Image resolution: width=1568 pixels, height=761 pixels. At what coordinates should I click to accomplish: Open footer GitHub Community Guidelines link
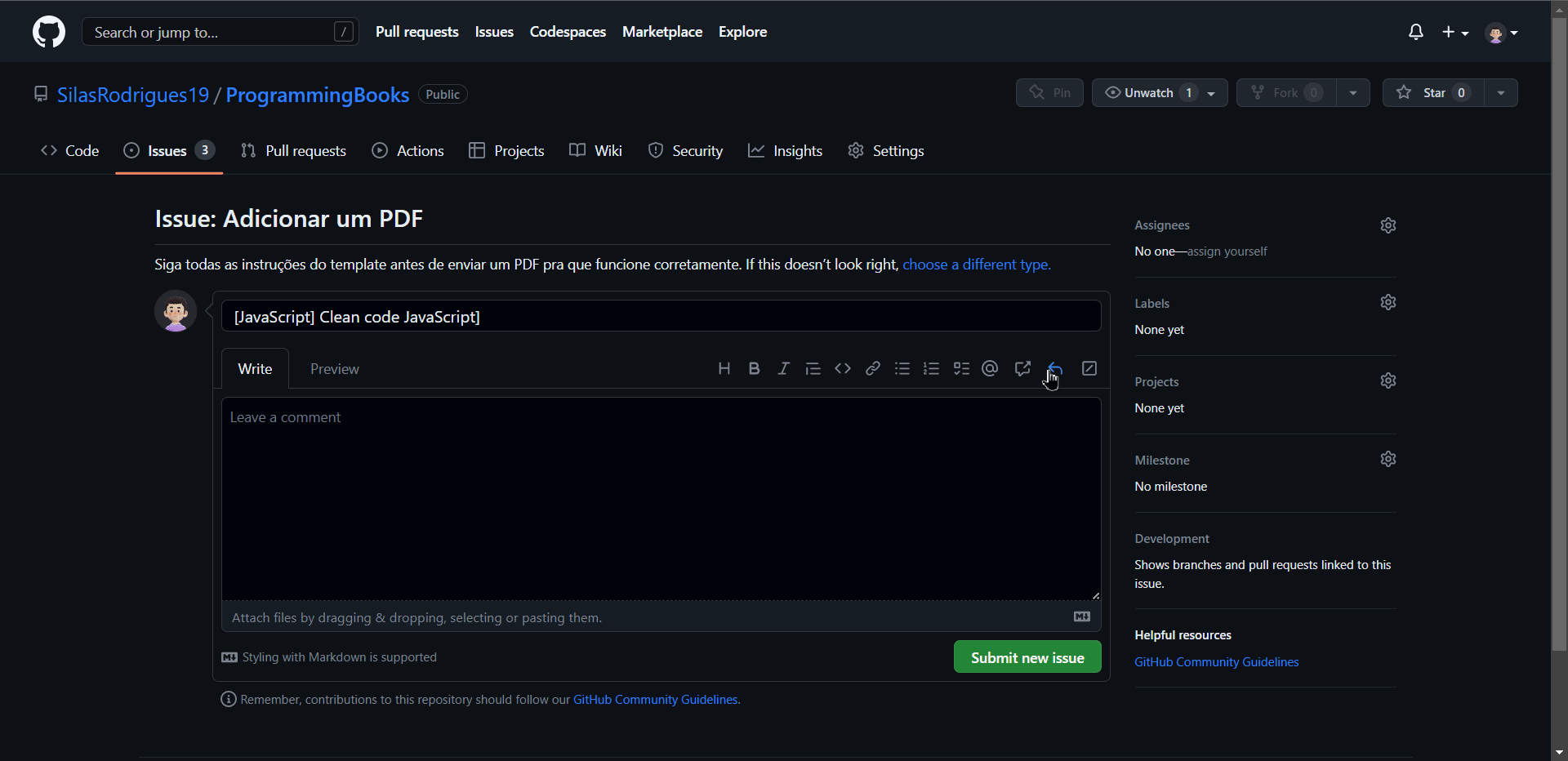656,700
